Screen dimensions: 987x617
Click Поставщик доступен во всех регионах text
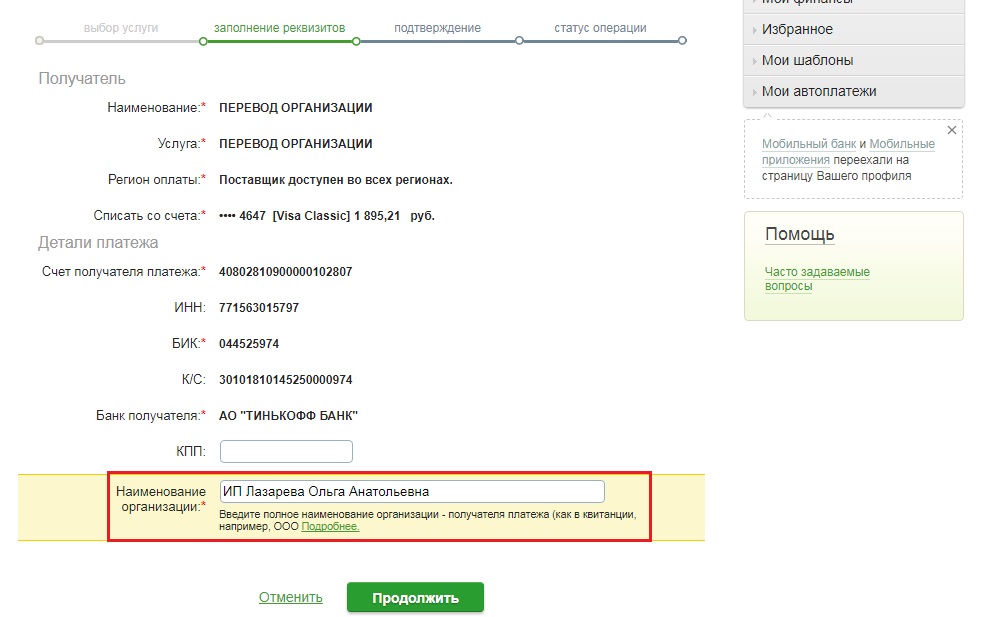point(336,180)
